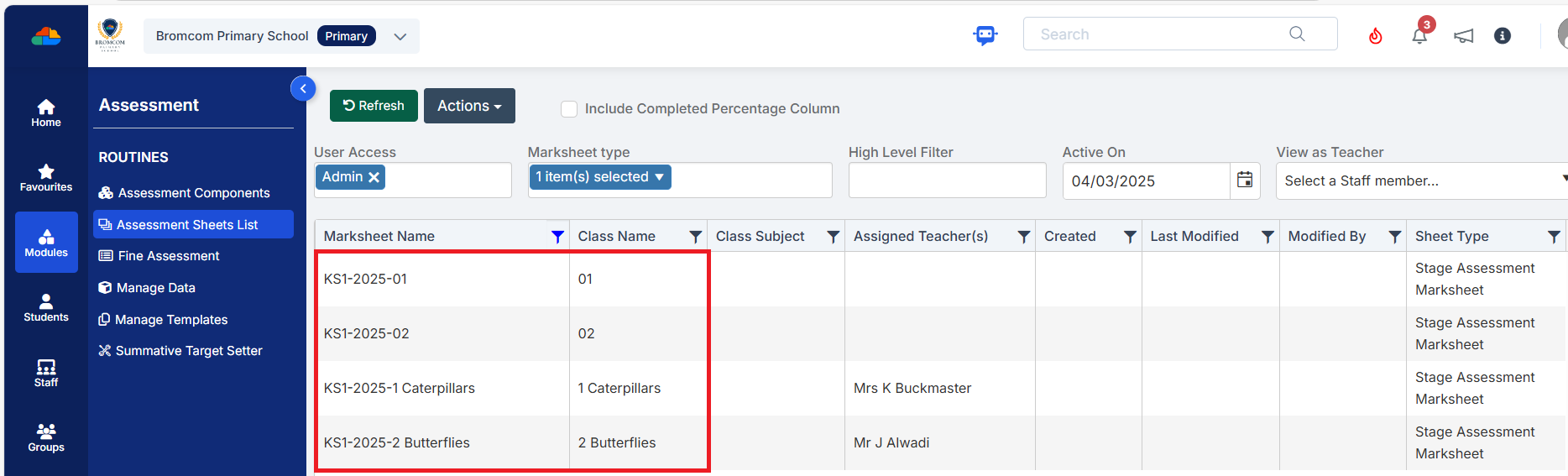The width and height of the screenshot is (1568, 476).
Task: Click the chatbot assistant icon
Action: coord(985,35)
